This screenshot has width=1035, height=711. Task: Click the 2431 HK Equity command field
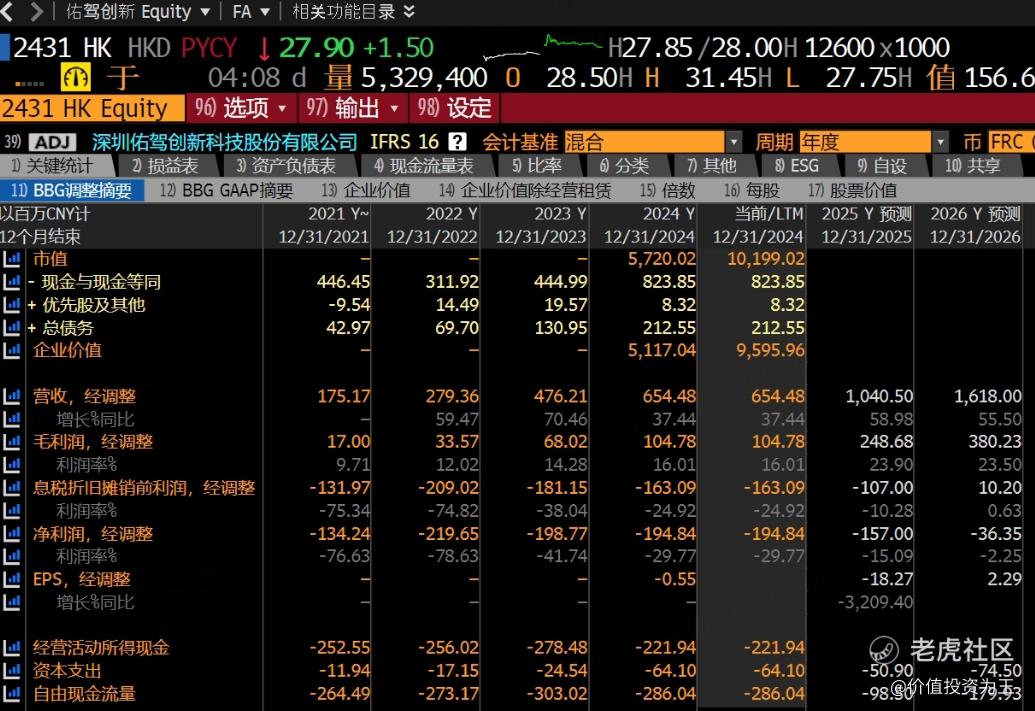92,108
